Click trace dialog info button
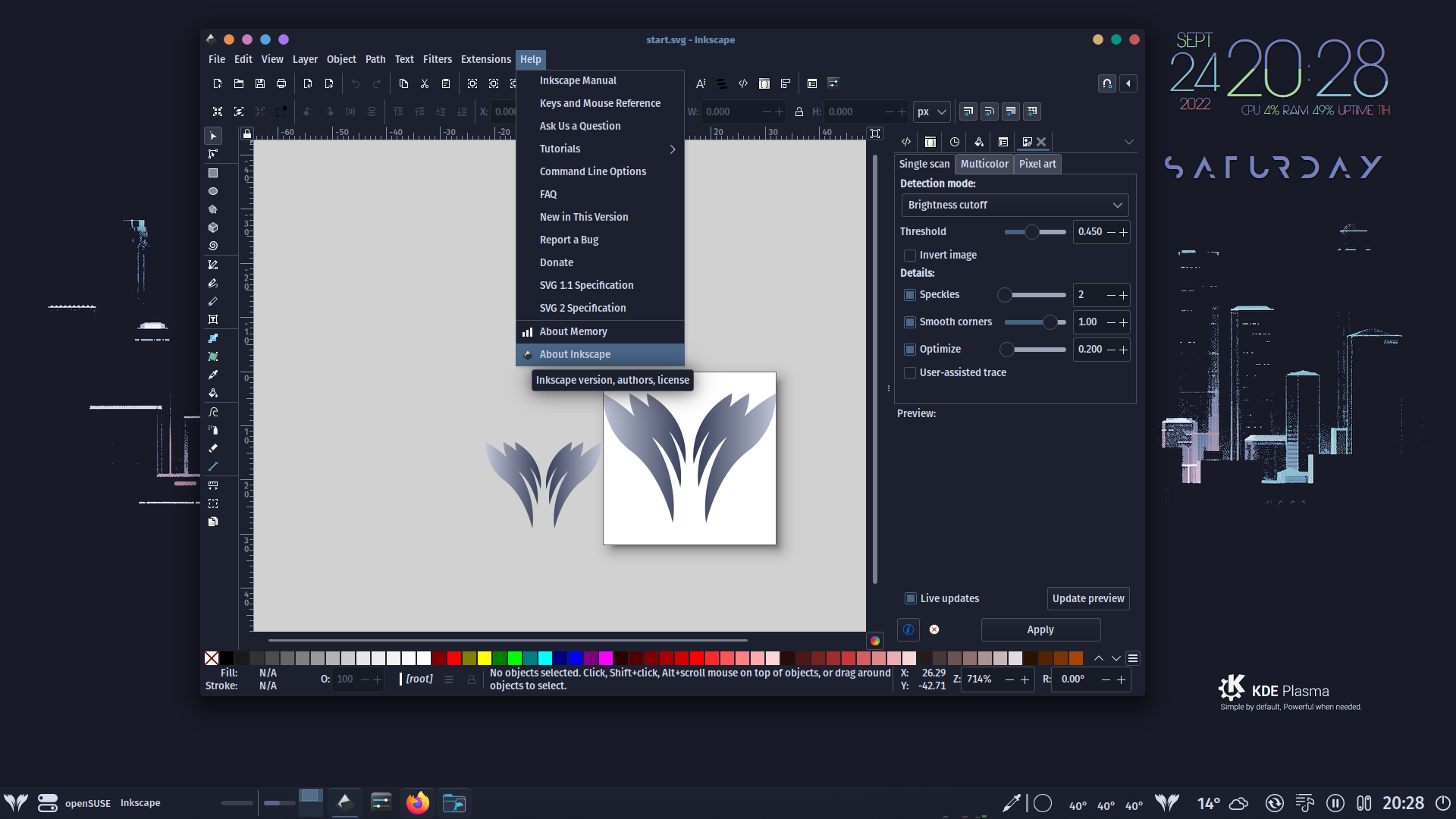Image resolution: width=1456 pixels, height=819 pixels. click(908, 629)
